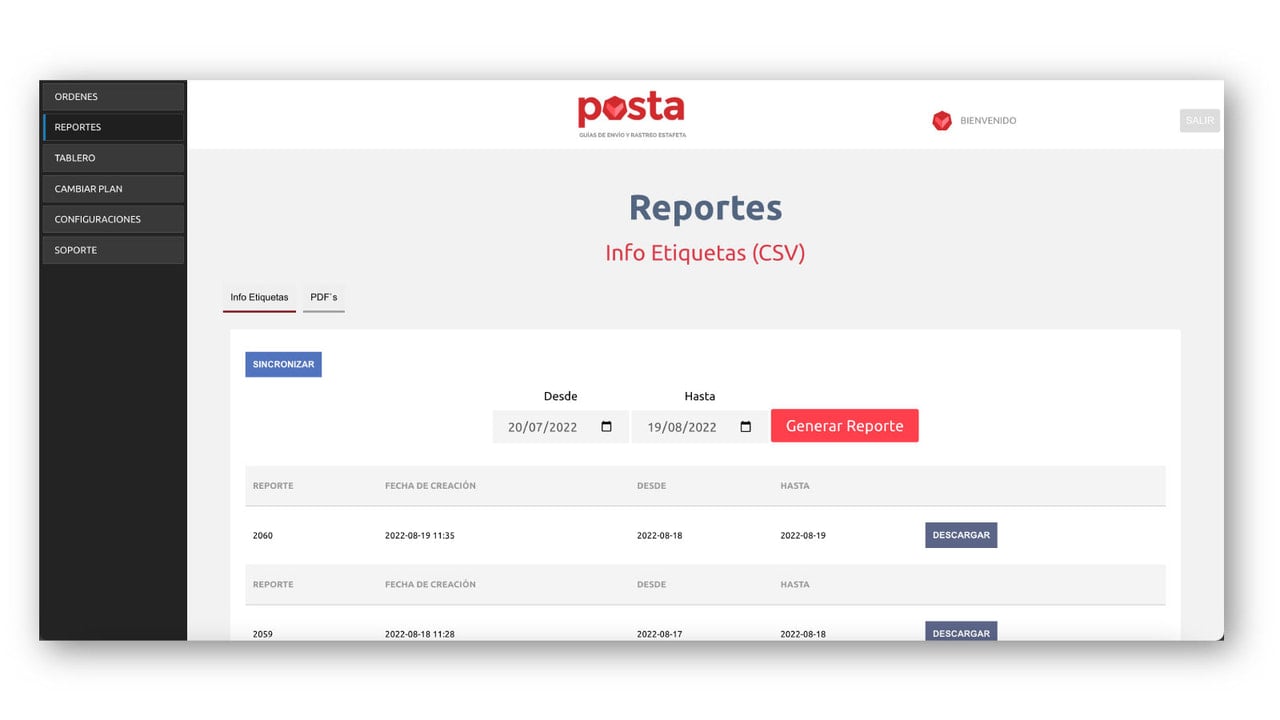
Task: Click the blue Sincronizar button
Action: coord(283,365)
